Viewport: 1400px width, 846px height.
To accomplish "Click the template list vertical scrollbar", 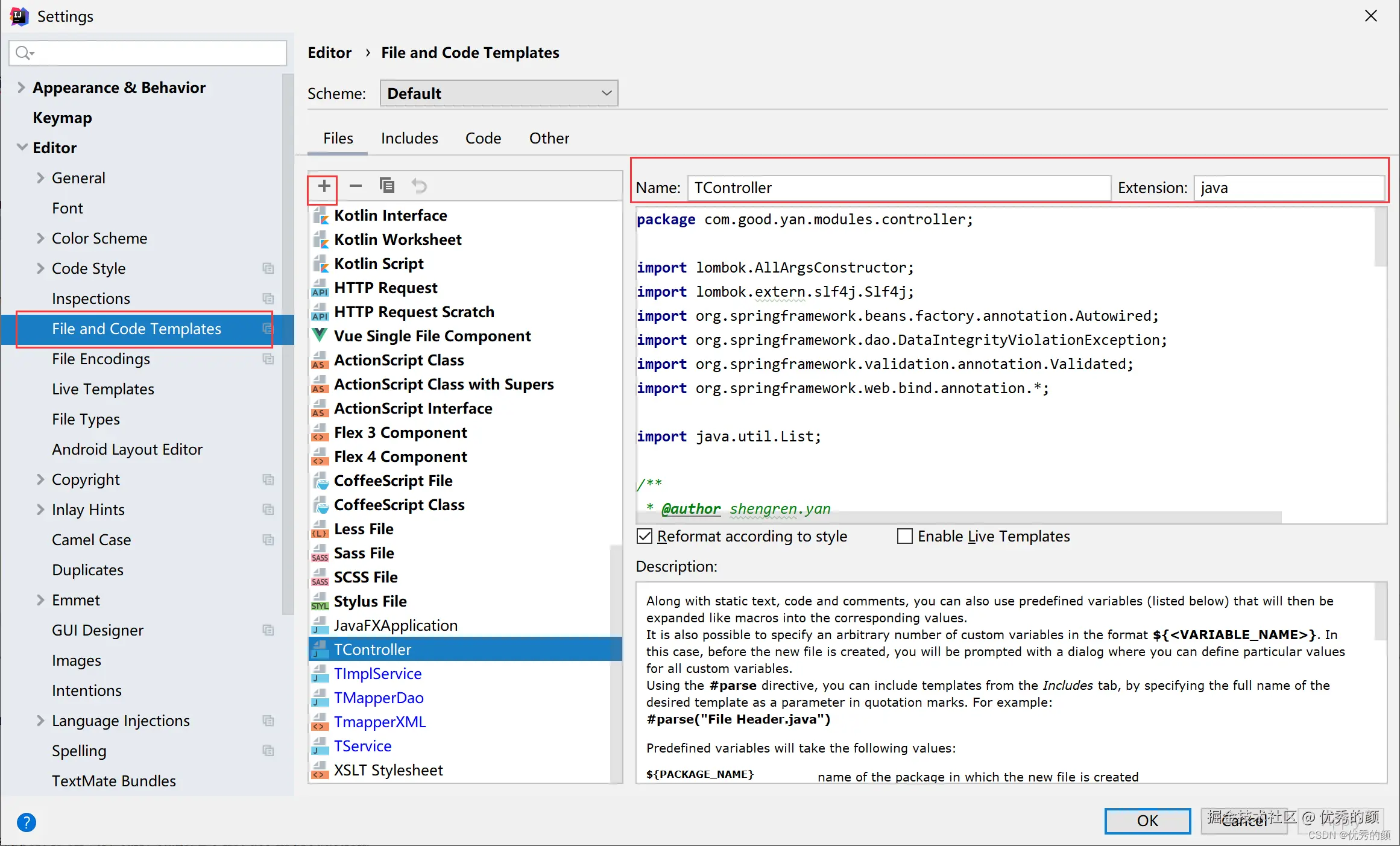I will (616, 663).
